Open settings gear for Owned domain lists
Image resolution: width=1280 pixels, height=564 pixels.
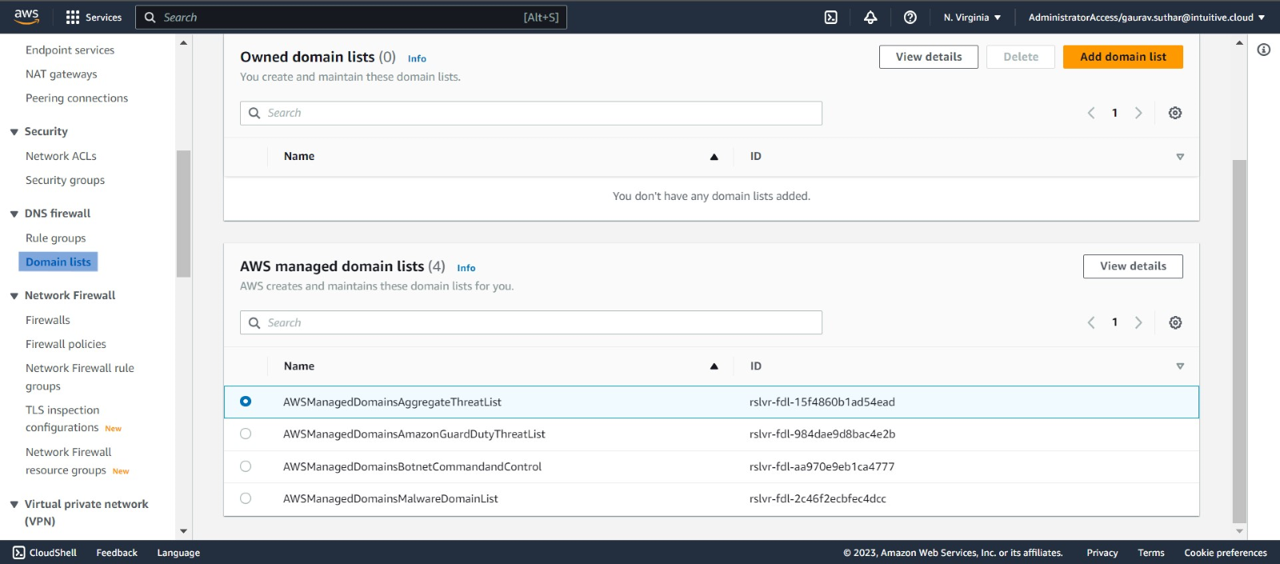click(x=1175, y=113)
